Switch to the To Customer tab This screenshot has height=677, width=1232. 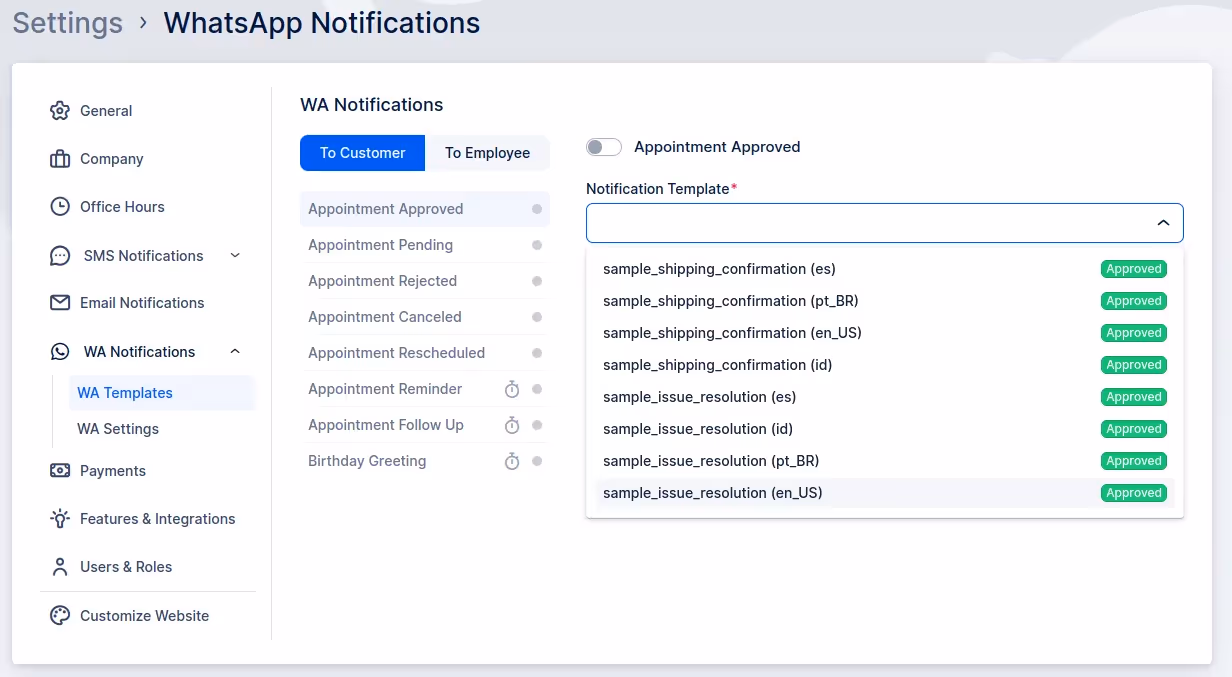coord(362,153)
